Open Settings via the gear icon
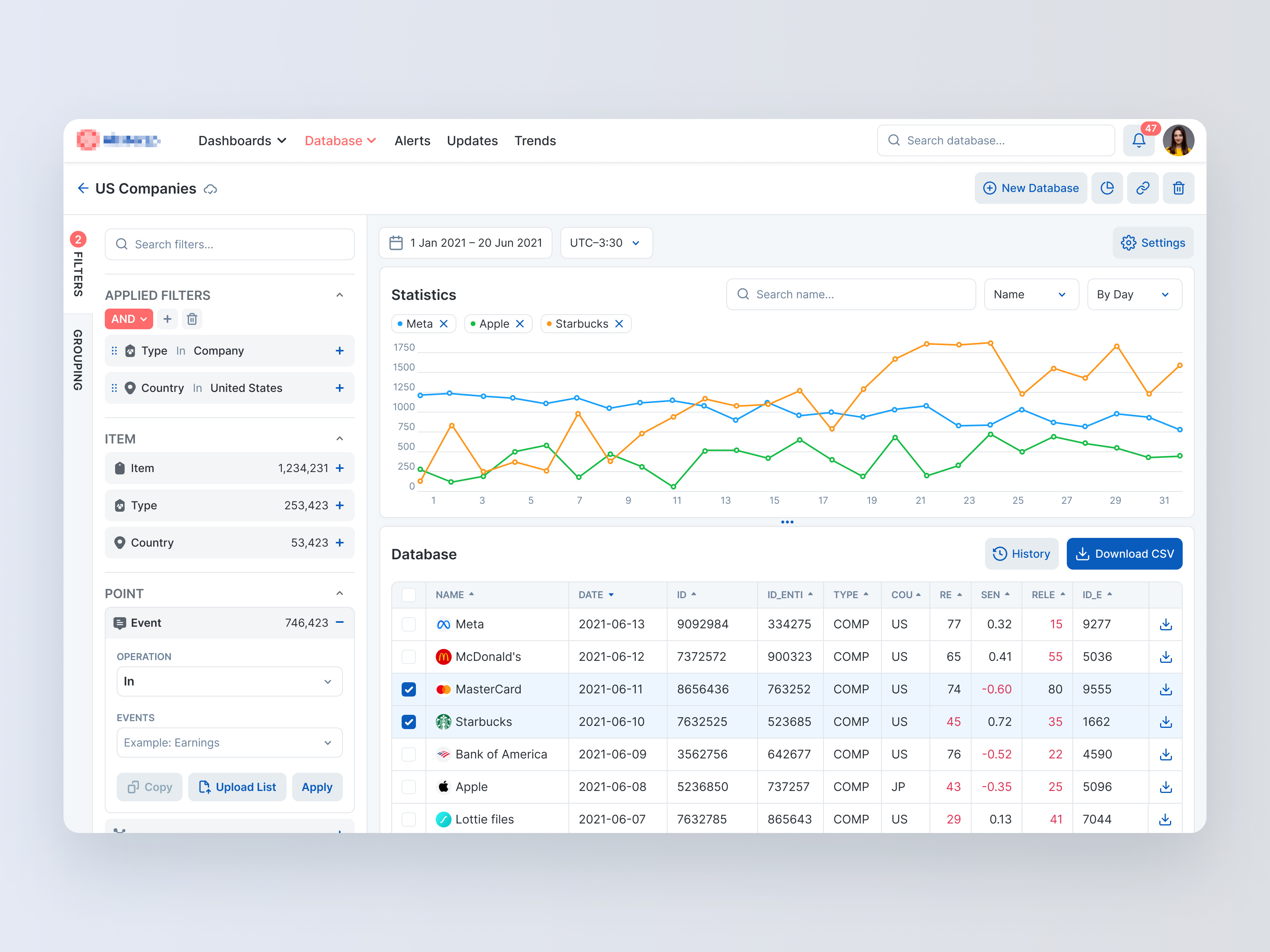 [1153, 243]
